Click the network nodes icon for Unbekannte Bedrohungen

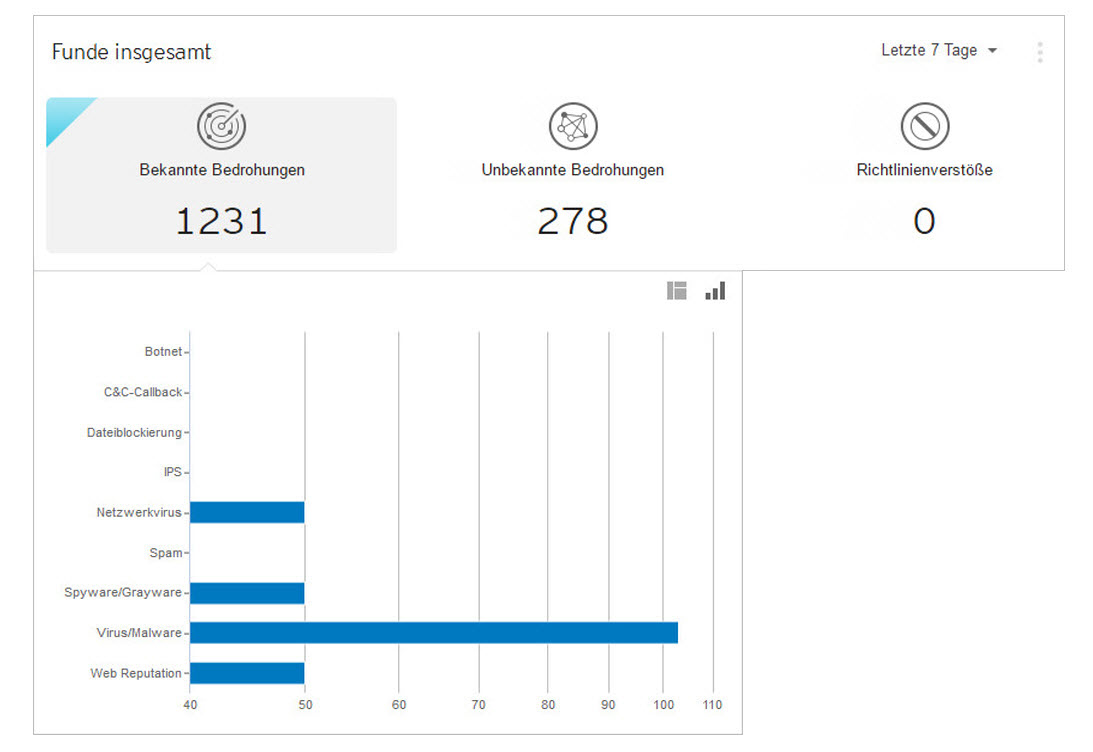pyautogui.click(x=573, y=127)
